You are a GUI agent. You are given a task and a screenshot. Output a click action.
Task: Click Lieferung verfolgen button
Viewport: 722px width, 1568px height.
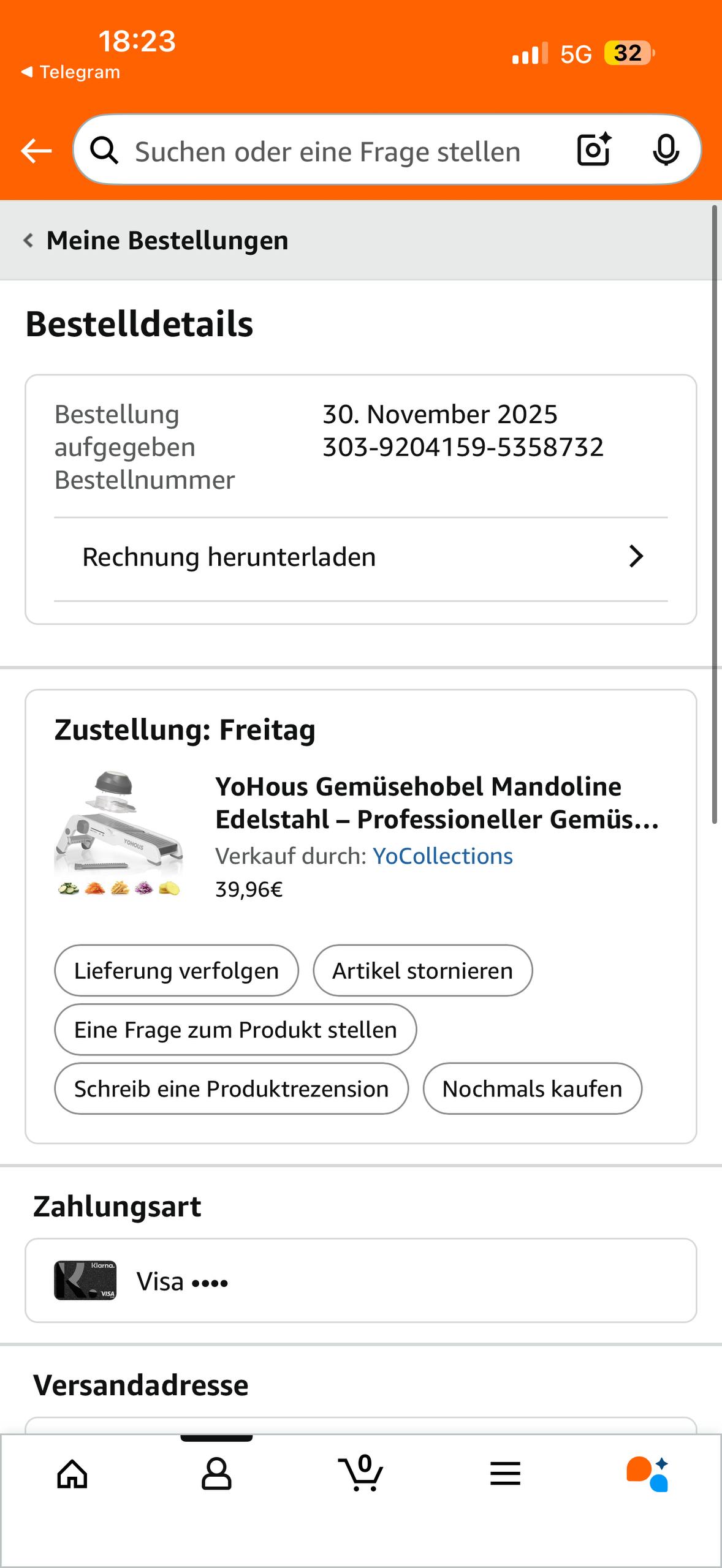tap(177, 971)
